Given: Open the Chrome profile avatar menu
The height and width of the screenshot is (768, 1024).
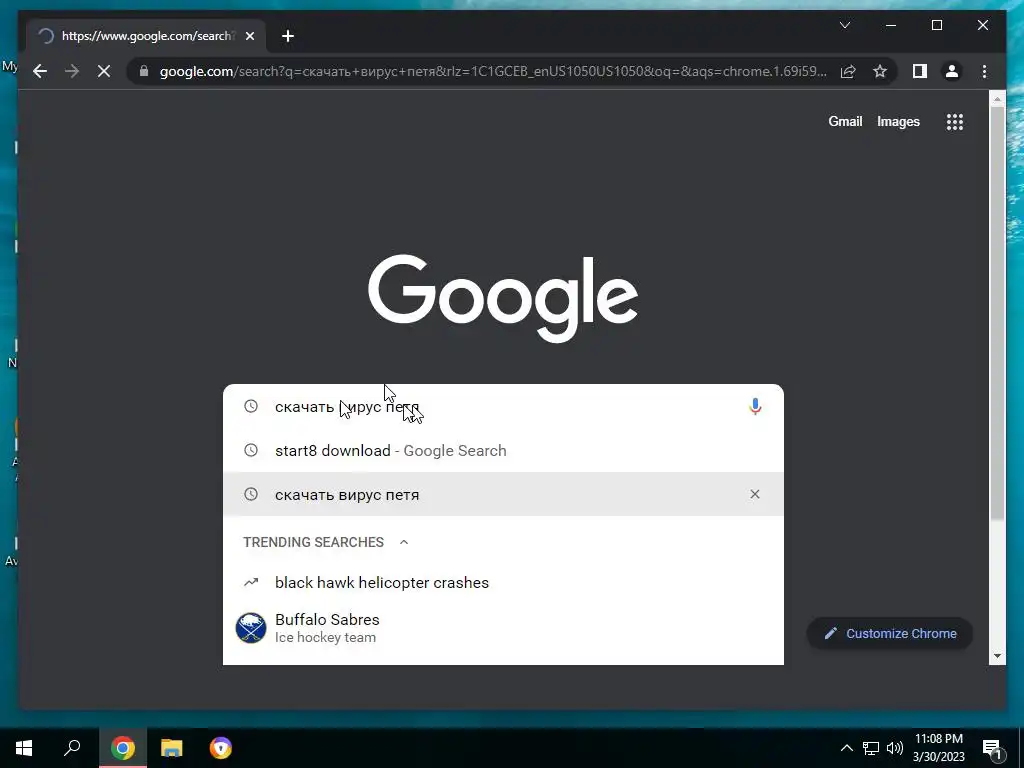Looking at the screenshot, I should point(952,71).
